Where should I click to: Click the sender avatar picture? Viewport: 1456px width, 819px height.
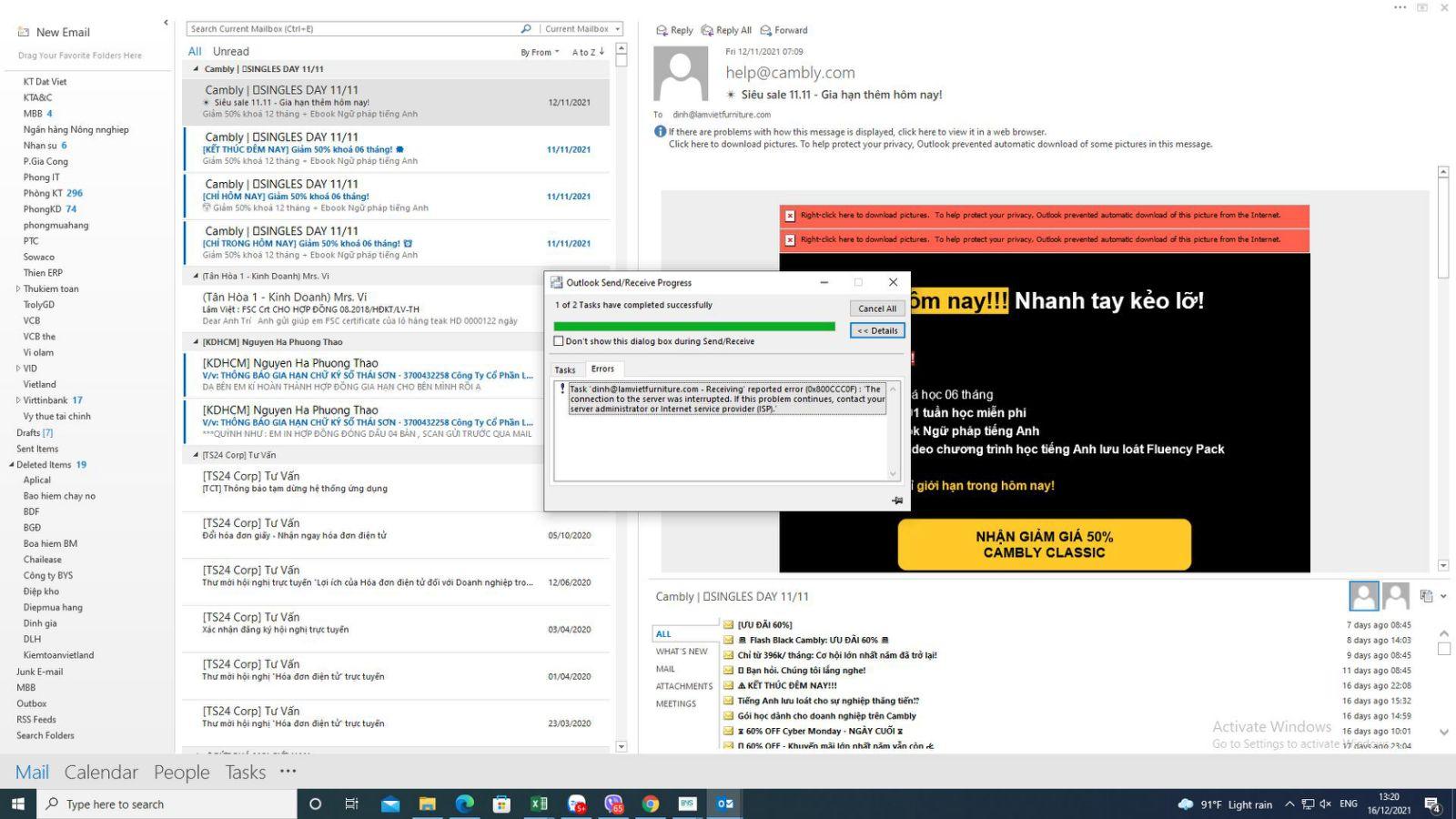pyautogui.click(x=681, y=74)
